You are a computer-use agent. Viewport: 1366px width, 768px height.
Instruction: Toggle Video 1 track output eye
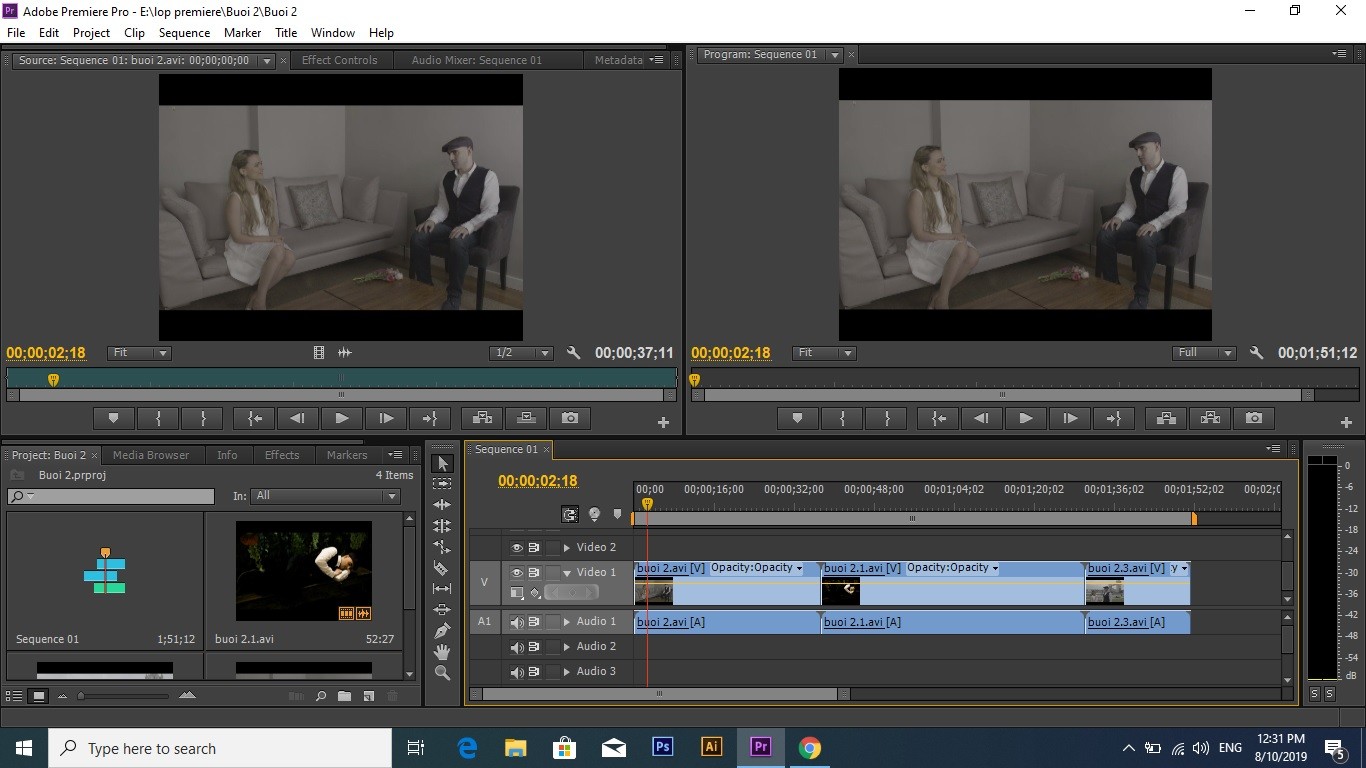pos(517,573)
